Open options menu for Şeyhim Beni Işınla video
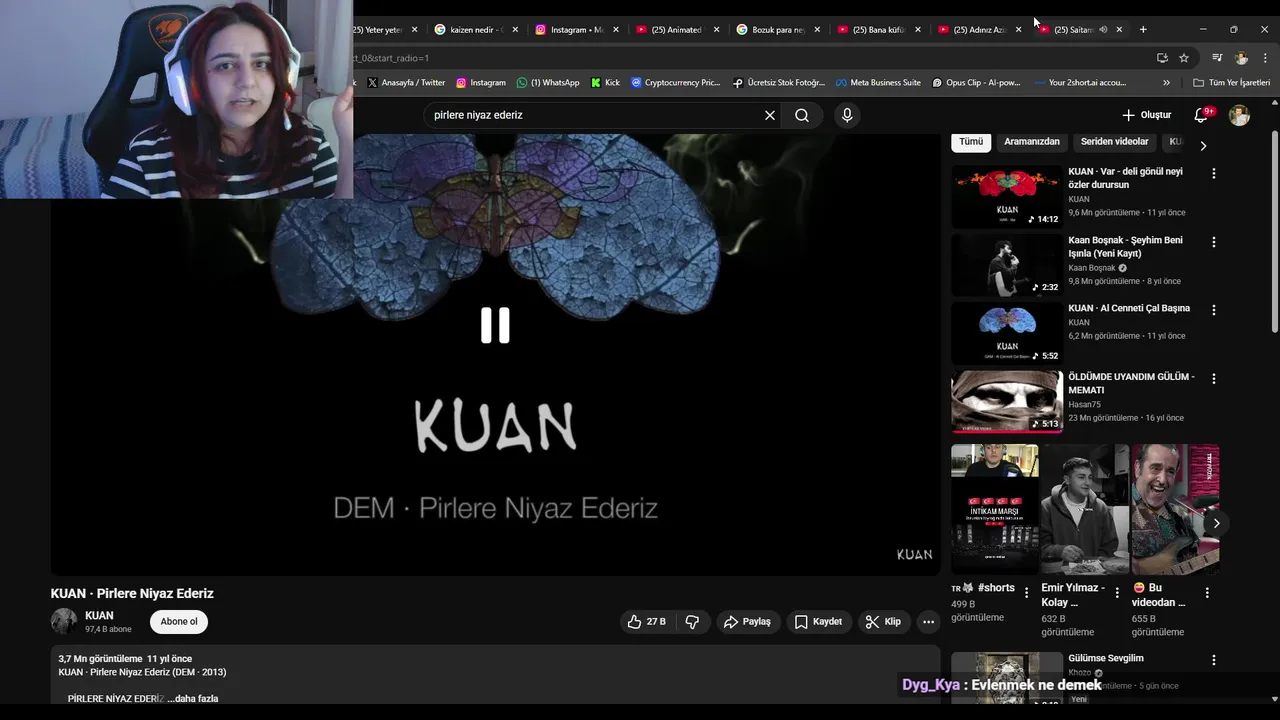 [x=1214, y=242]
